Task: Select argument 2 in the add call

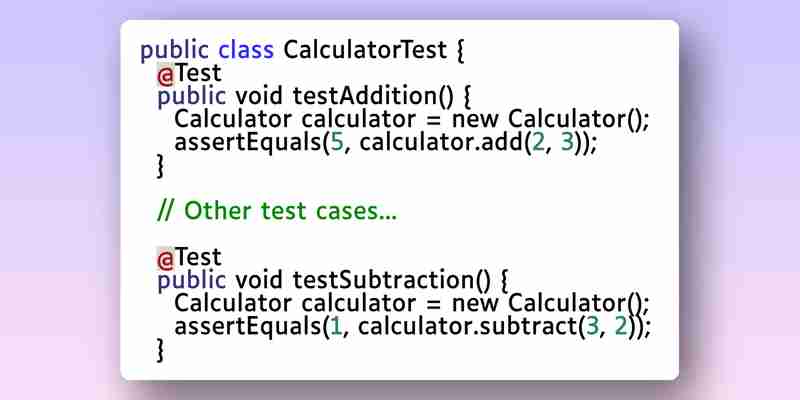Action: (x=539, y=143)
